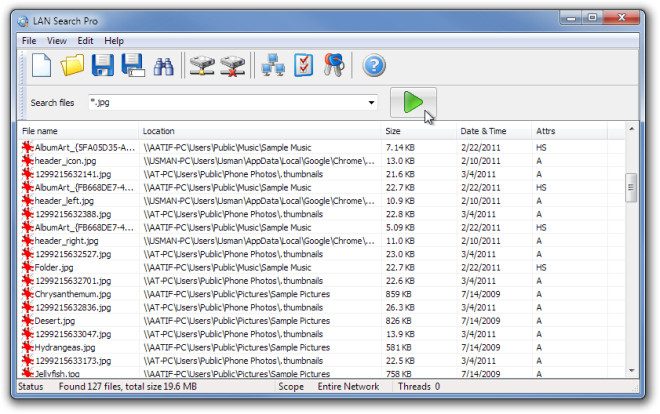Open the View menu

[56, 41]
